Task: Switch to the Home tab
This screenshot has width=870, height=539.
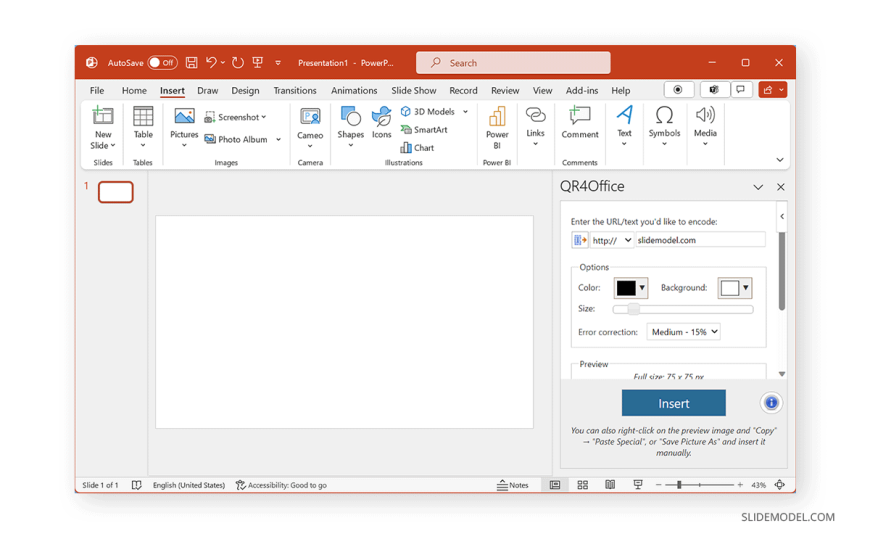Action: 134,90
